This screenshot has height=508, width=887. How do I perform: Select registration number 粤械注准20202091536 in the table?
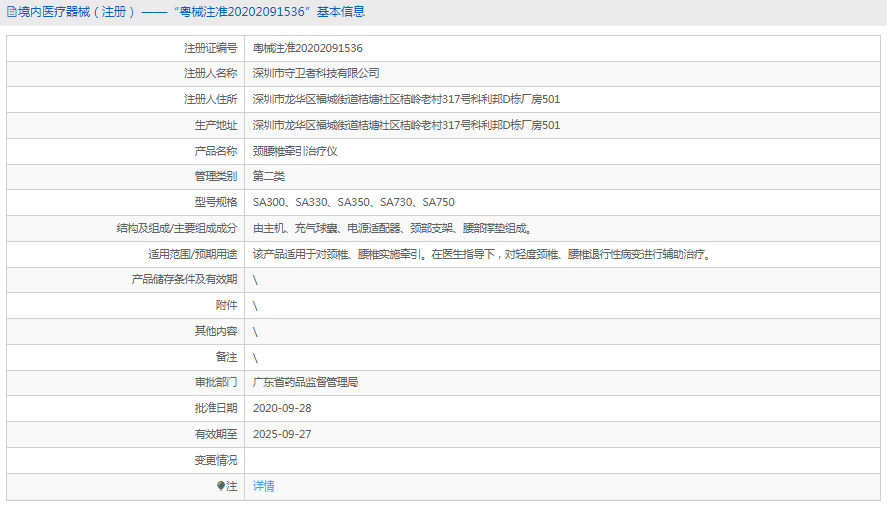point(308,48)
